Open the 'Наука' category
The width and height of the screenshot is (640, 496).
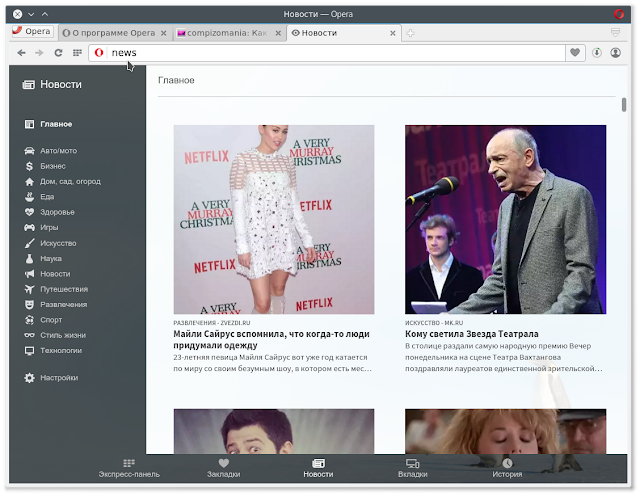(42, 258)
